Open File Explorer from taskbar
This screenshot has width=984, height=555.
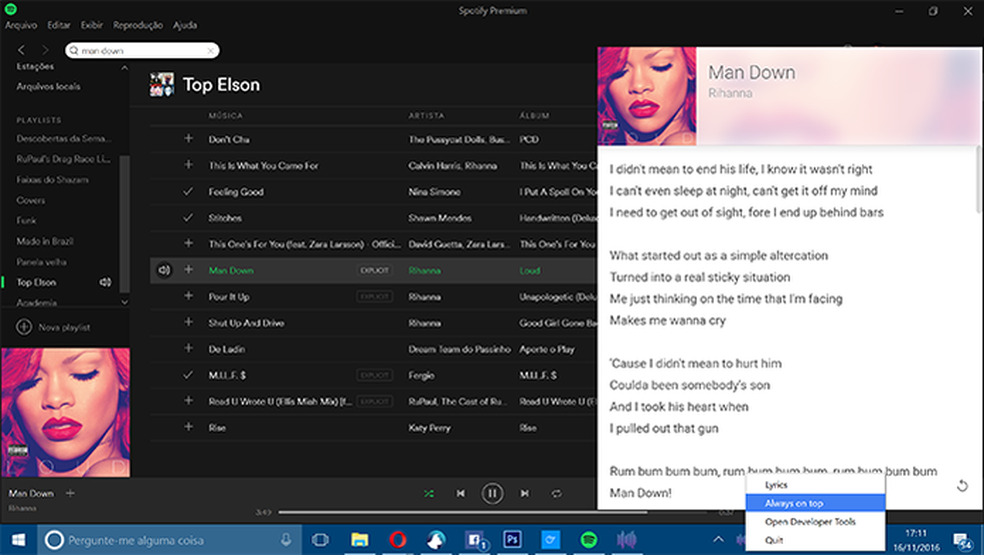pyautogui.click(x=360, y=540)
